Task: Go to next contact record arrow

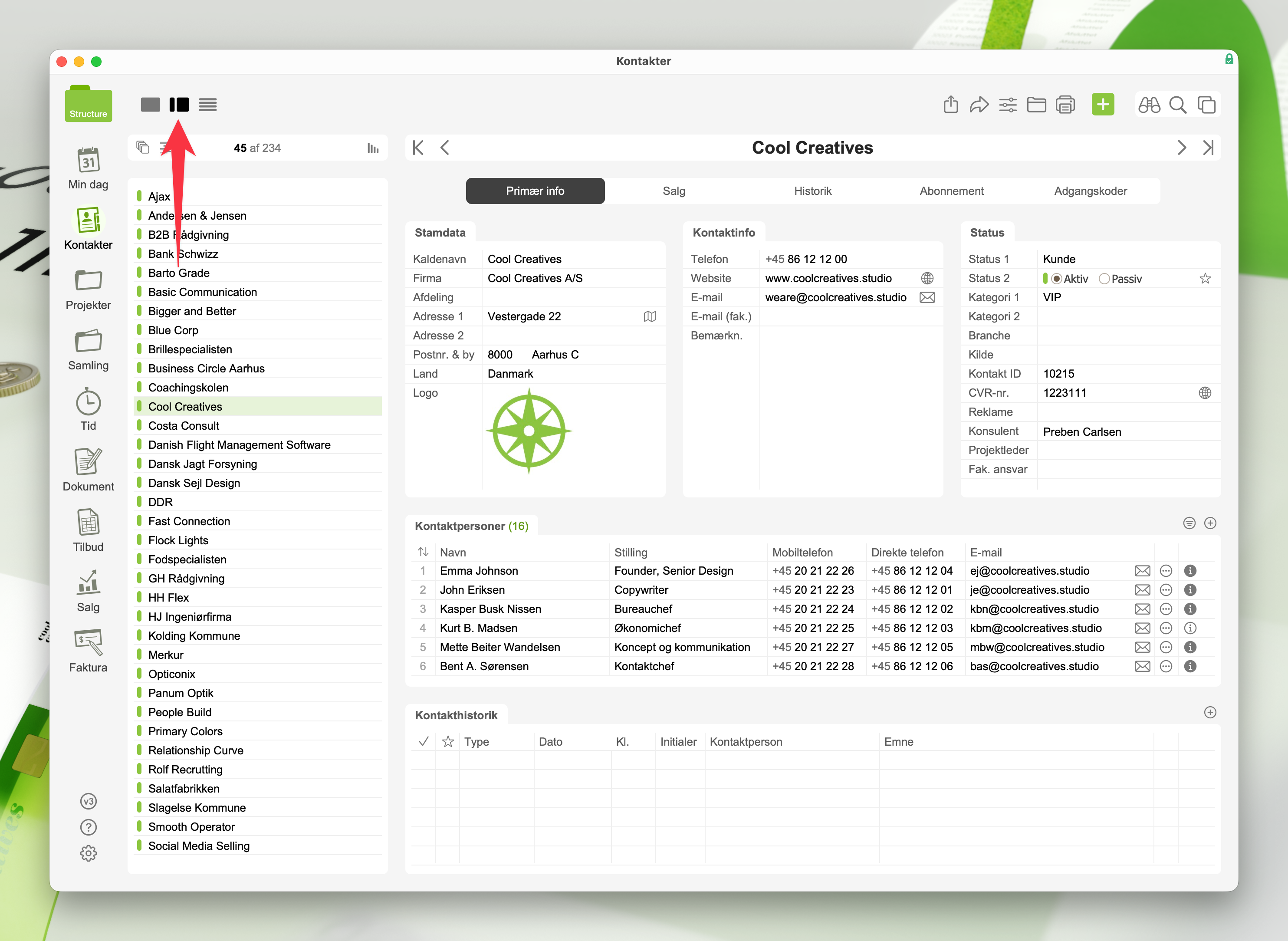Action: coord(1182,148)
